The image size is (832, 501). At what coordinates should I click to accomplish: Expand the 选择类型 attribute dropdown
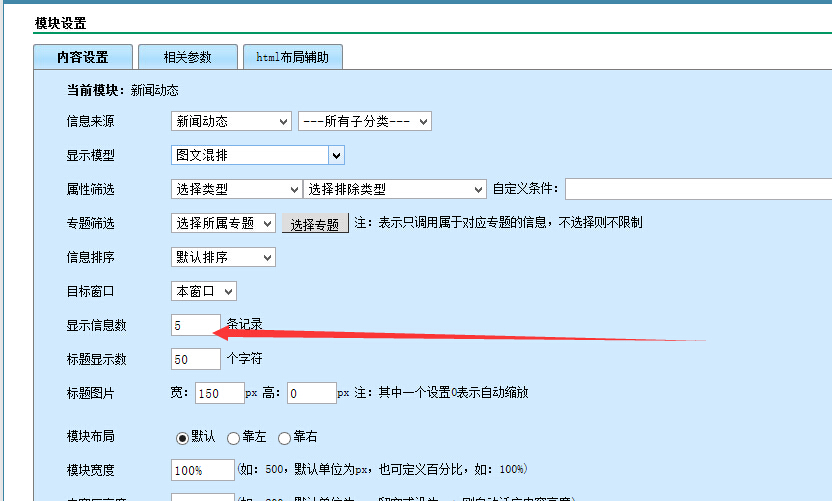236,189
